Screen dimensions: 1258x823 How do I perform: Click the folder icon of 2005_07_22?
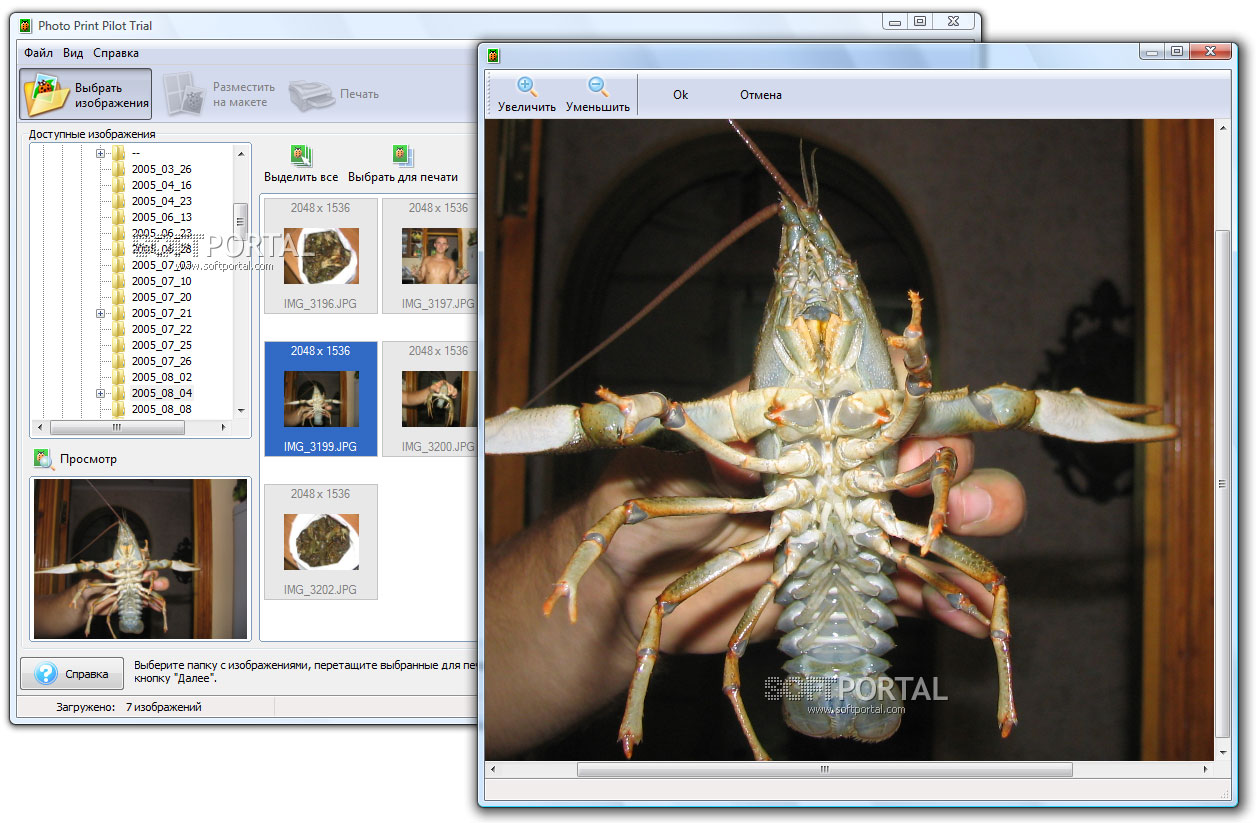coord(119,329)
